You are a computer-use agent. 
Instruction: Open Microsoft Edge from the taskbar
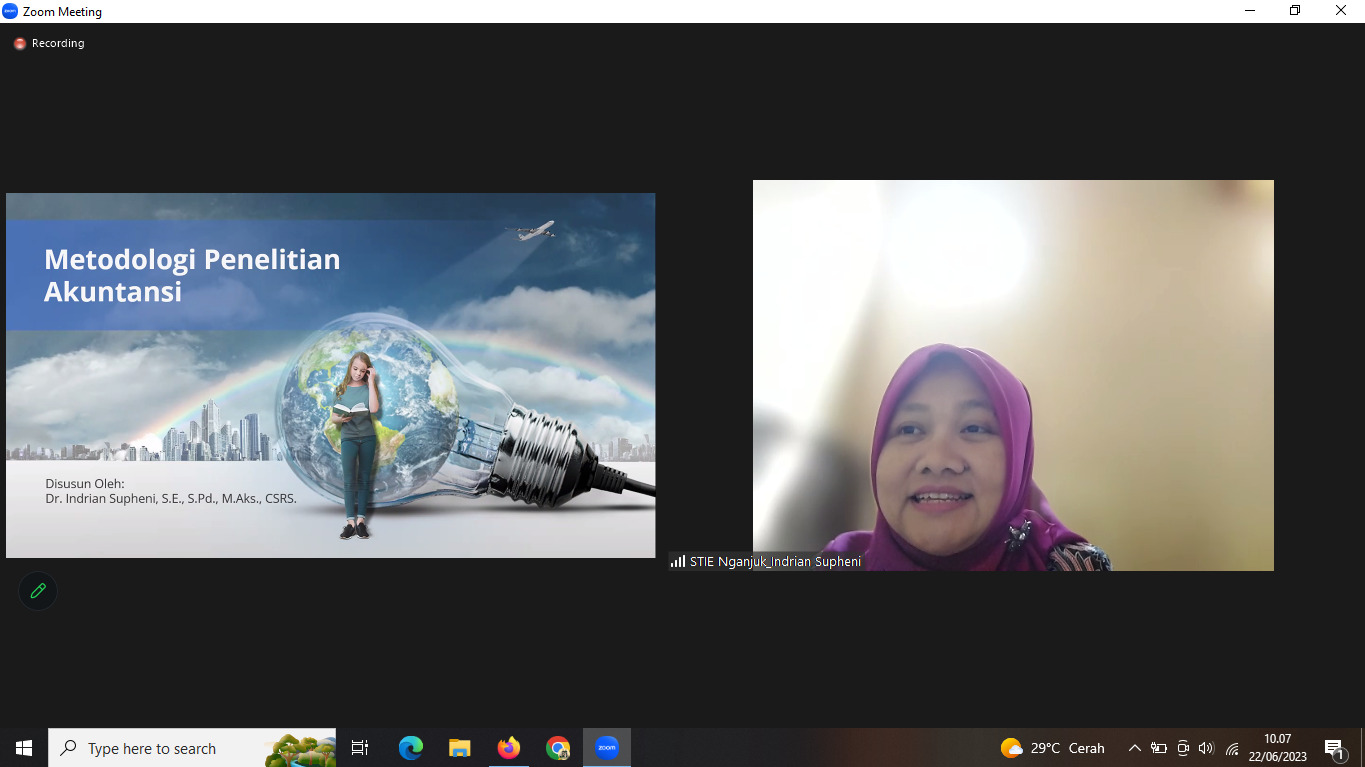(410, 748)
